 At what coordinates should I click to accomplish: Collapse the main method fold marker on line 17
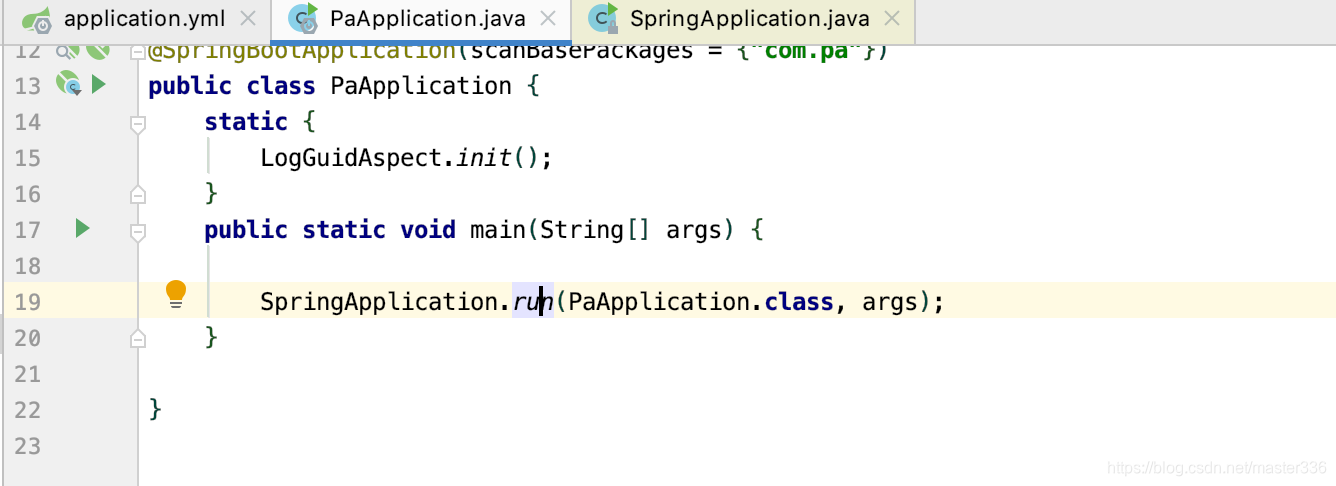[138, 231]
